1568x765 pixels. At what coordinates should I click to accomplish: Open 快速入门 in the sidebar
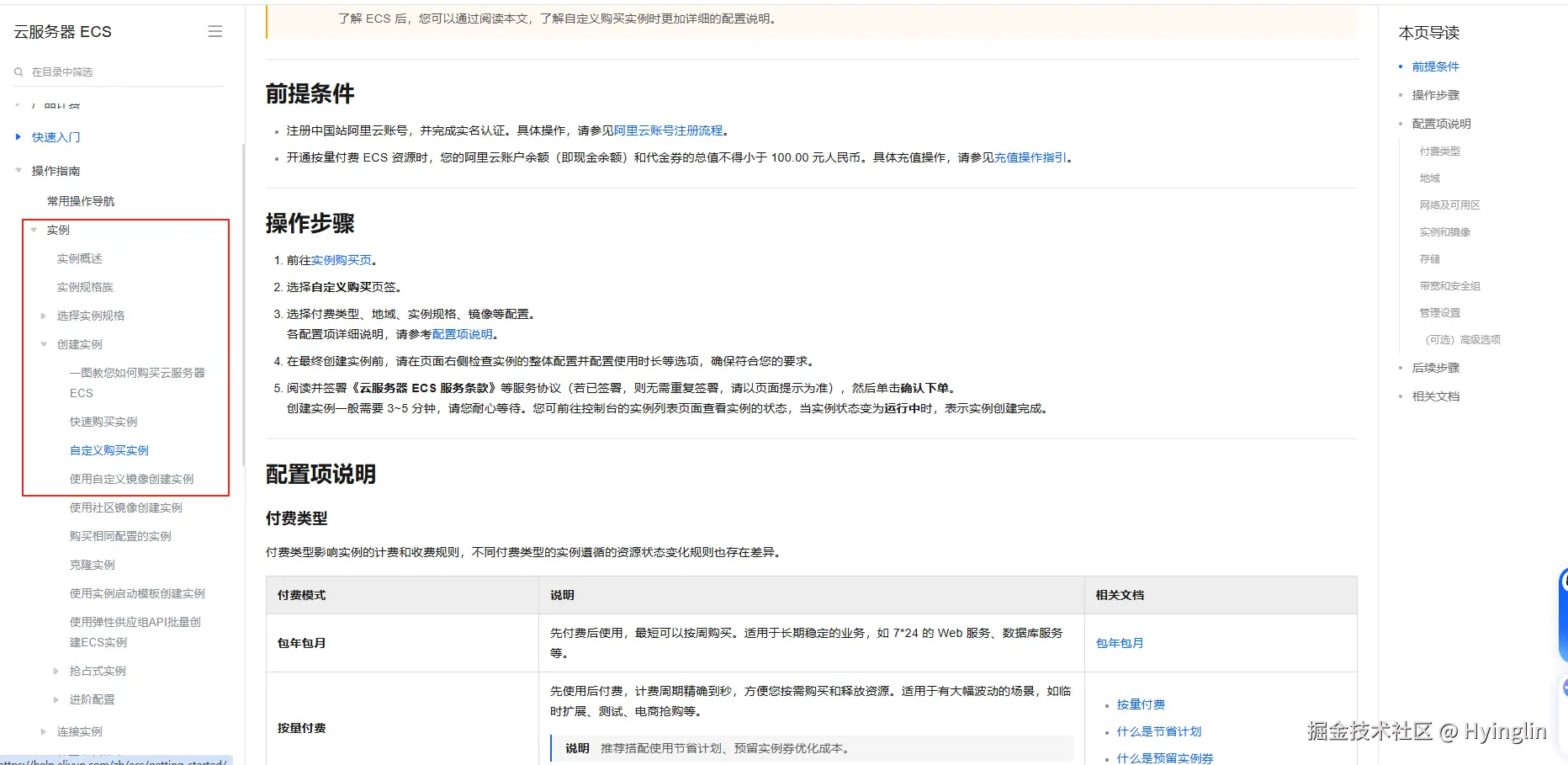(56, 137)
